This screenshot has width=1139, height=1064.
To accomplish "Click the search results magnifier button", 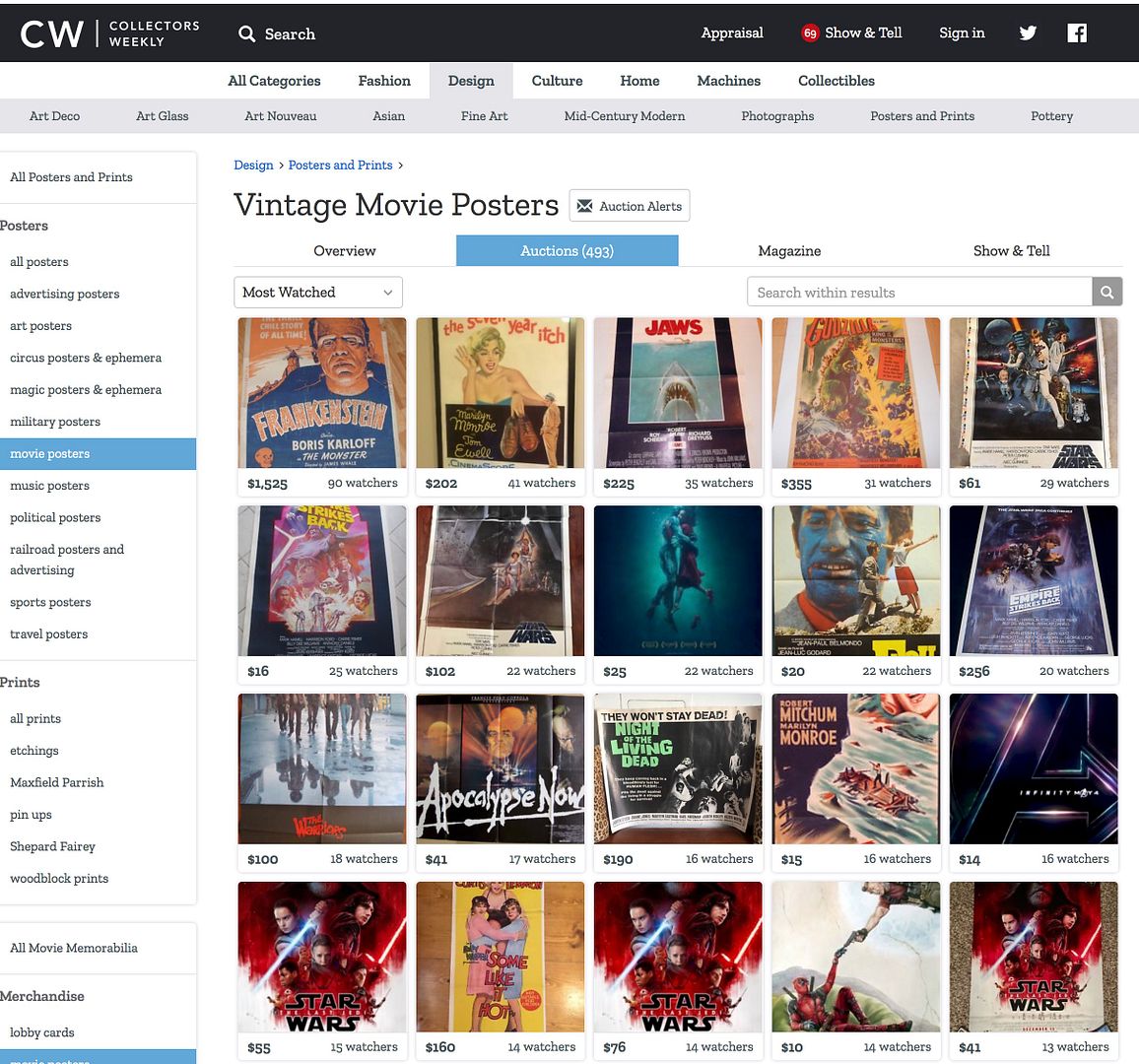I will 1107,292.
